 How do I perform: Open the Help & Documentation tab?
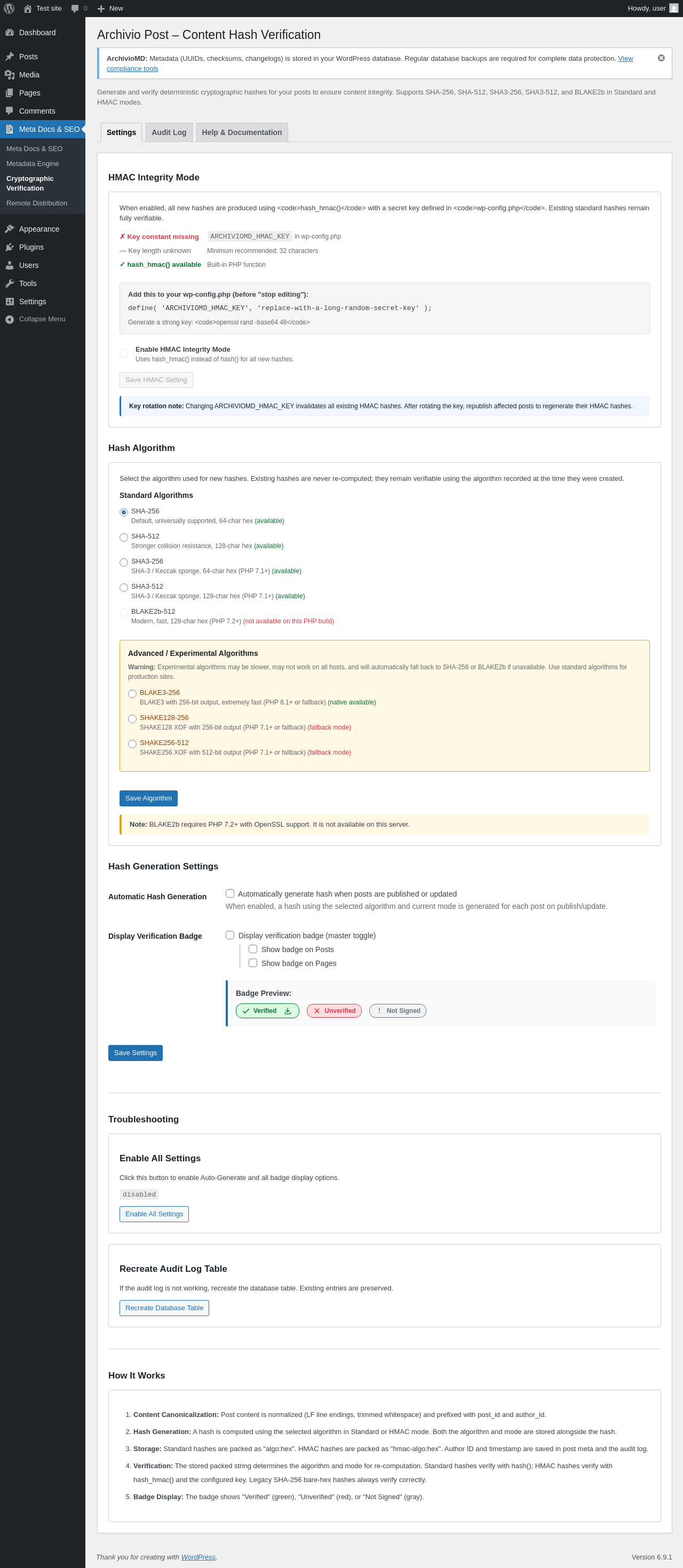click(x=242, y=133)
